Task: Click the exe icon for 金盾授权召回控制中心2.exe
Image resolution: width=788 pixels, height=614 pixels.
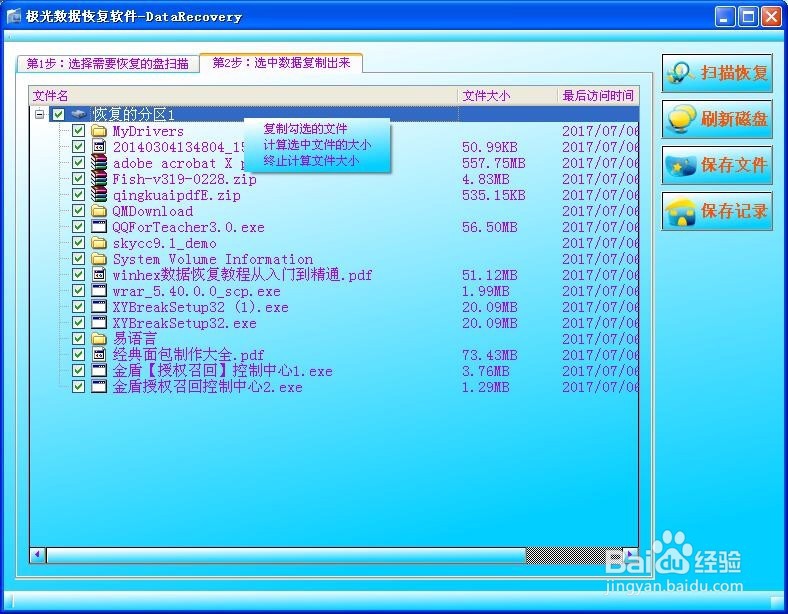Action: [99, 387]
